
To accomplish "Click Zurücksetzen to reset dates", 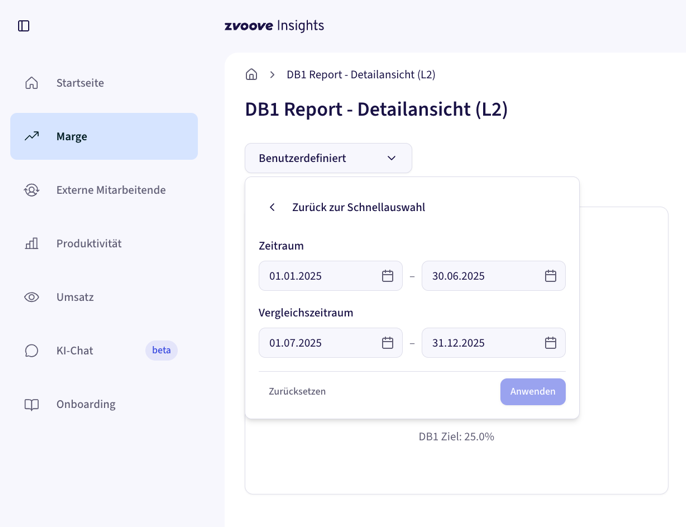I will coord(297,392).
